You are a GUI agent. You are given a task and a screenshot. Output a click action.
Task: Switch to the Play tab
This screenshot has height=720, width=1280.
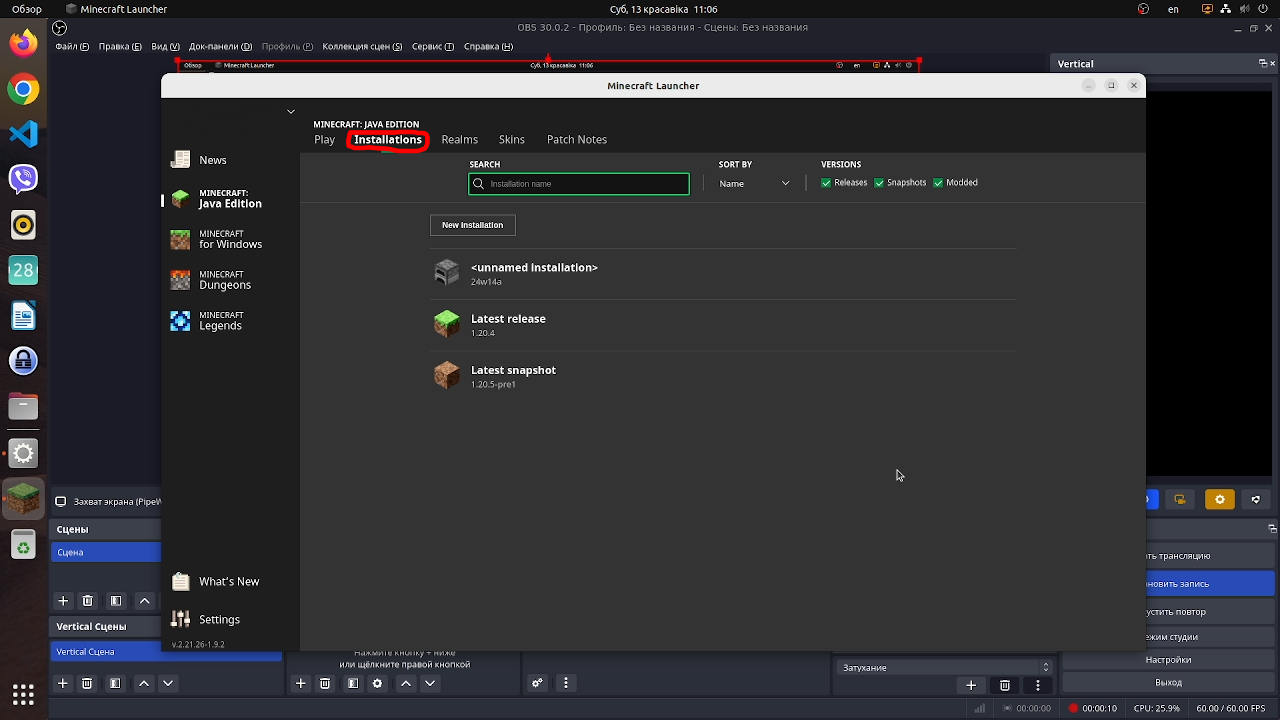324,140
